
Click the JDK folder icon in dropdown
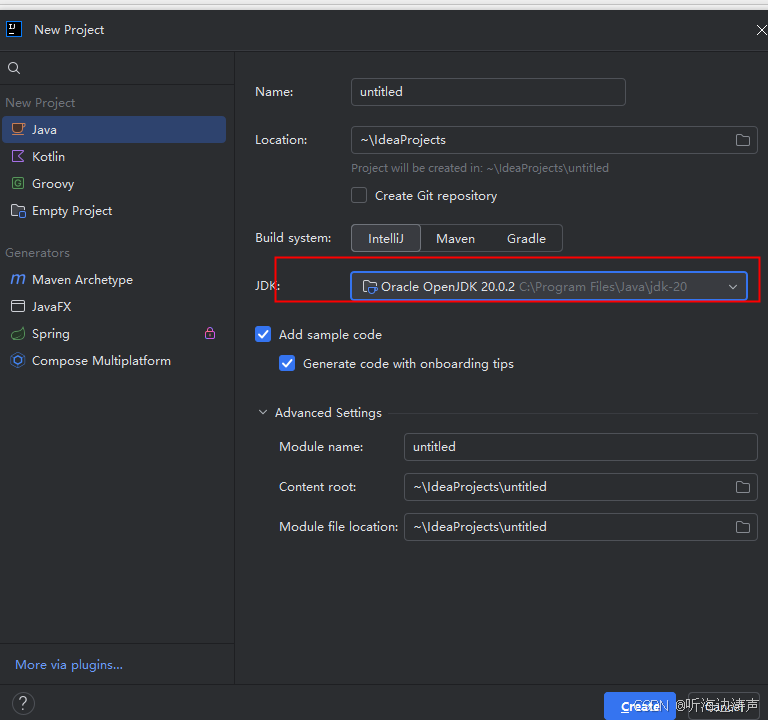pyautogui.click(x=369, y=287)
